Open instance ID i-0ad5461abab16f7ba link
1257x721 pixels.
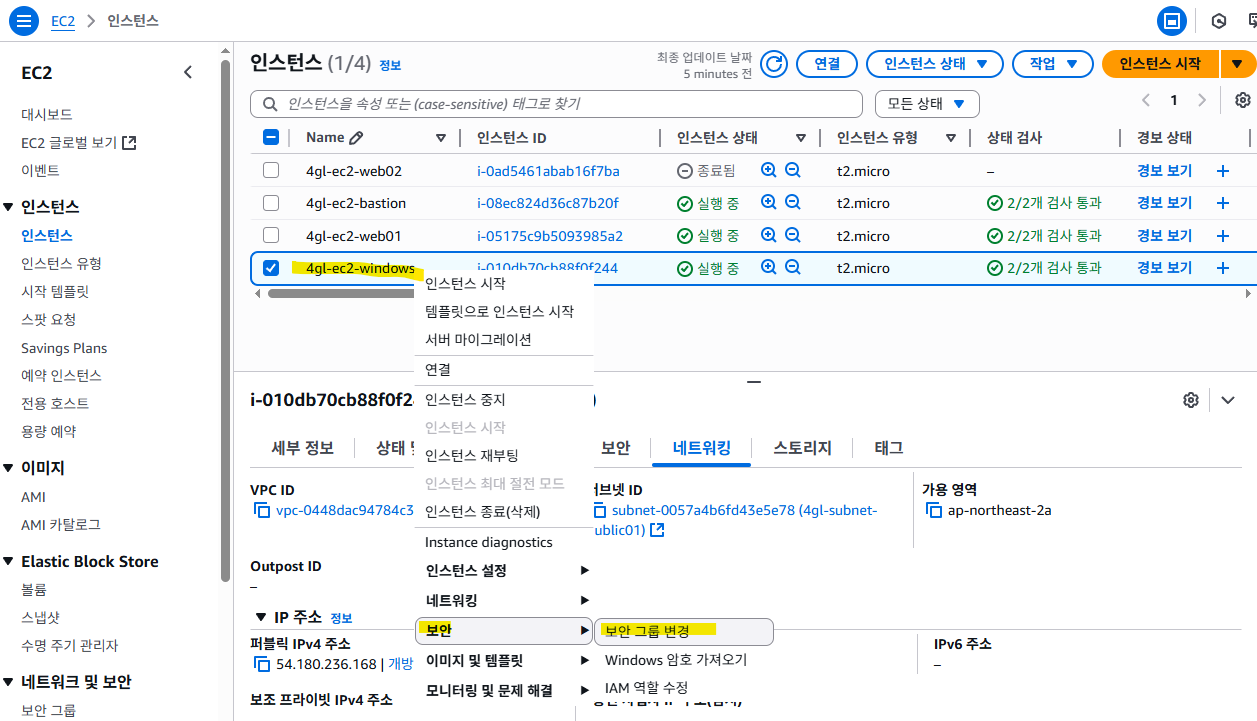click(x=548, y=171)
